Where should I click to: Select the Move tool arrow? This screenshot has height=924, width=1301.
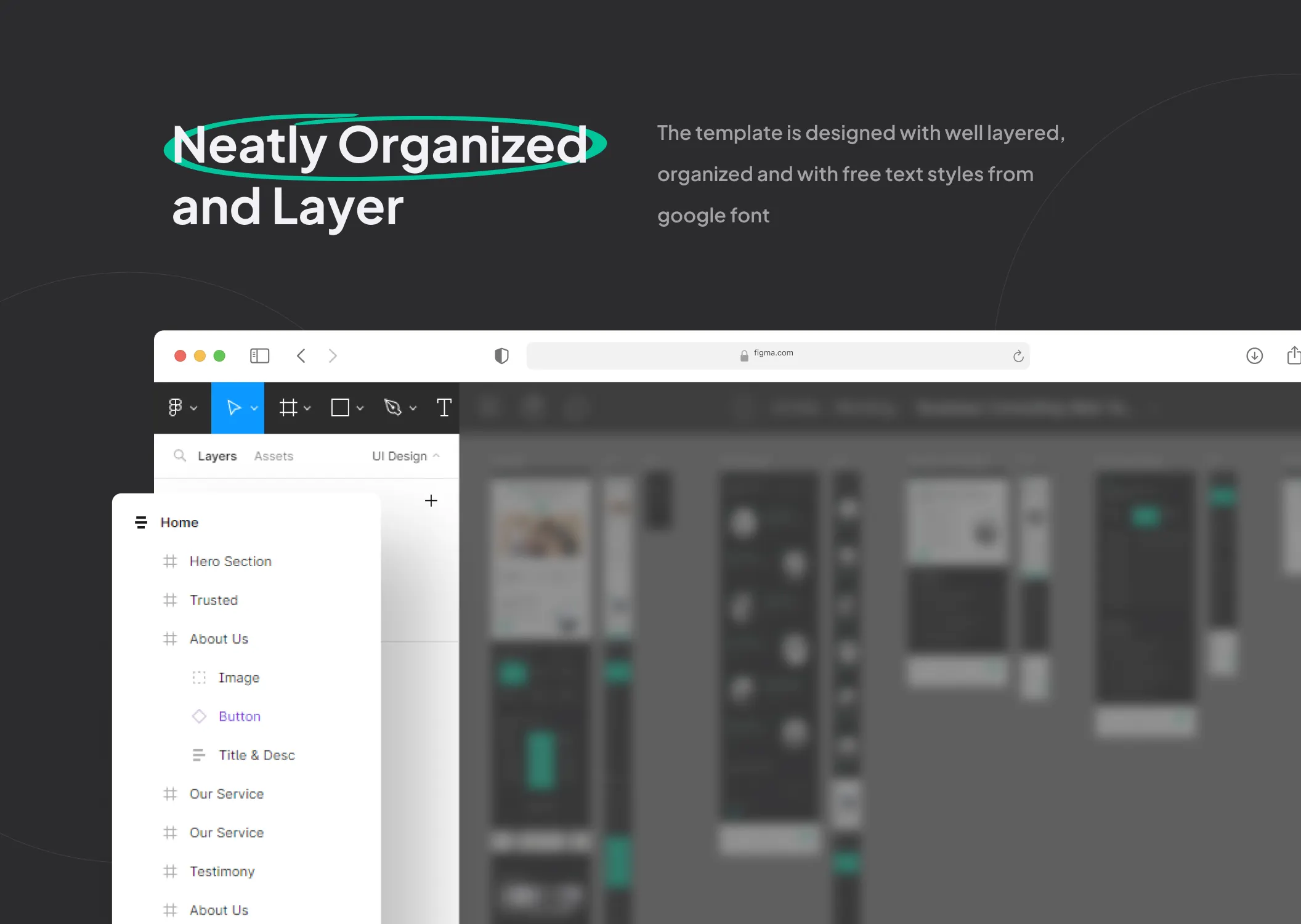233,407
